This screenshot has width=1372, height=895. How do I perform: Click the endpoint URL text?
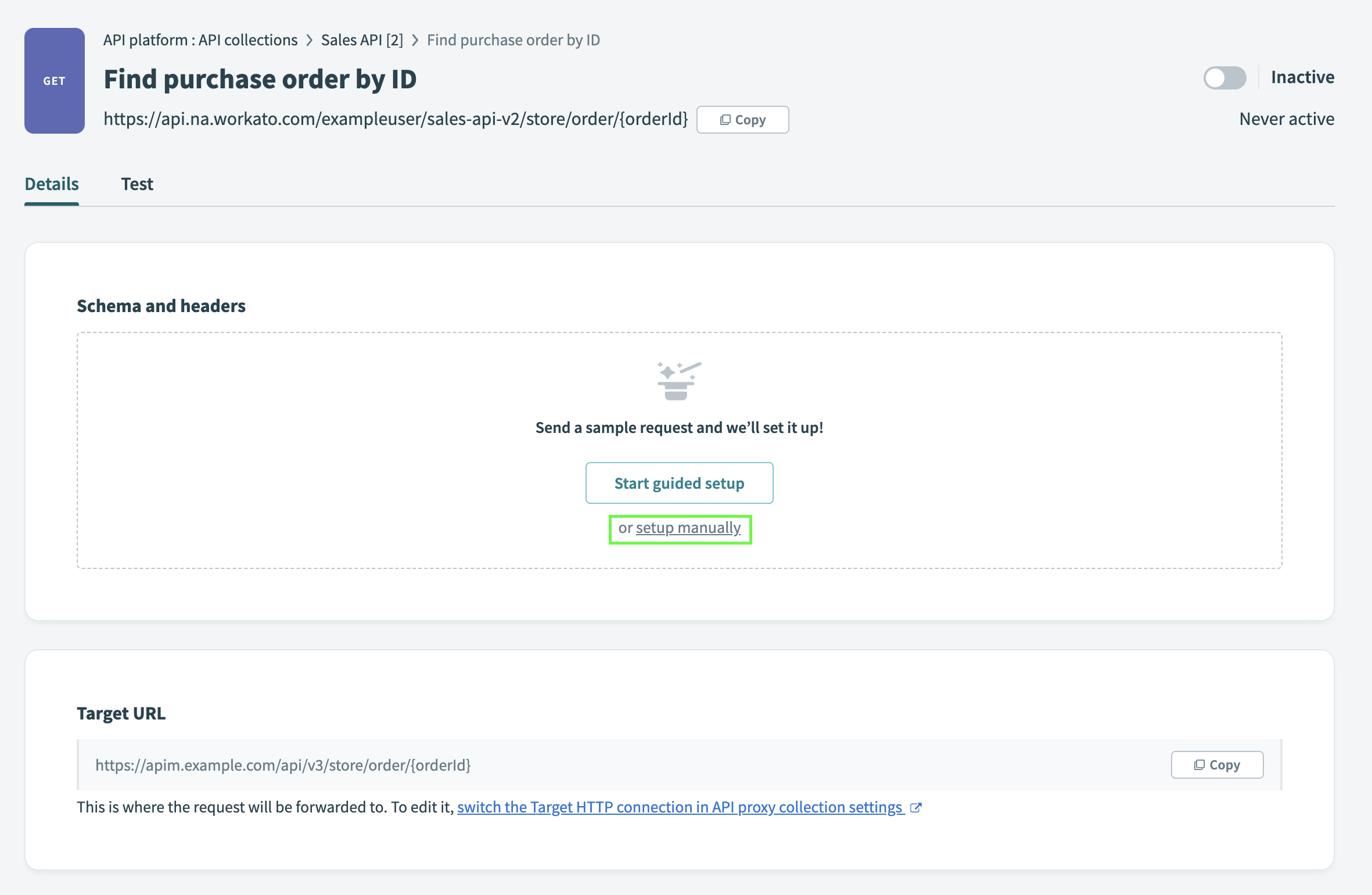396,119
